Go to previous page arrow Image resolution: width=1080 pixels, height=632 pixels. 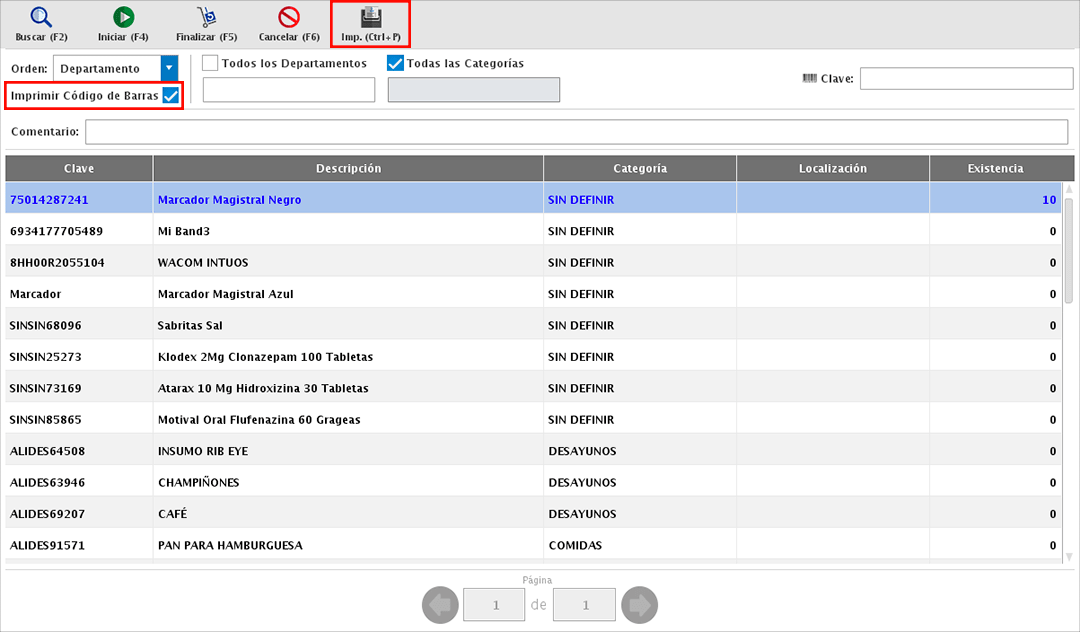point(439,605)
